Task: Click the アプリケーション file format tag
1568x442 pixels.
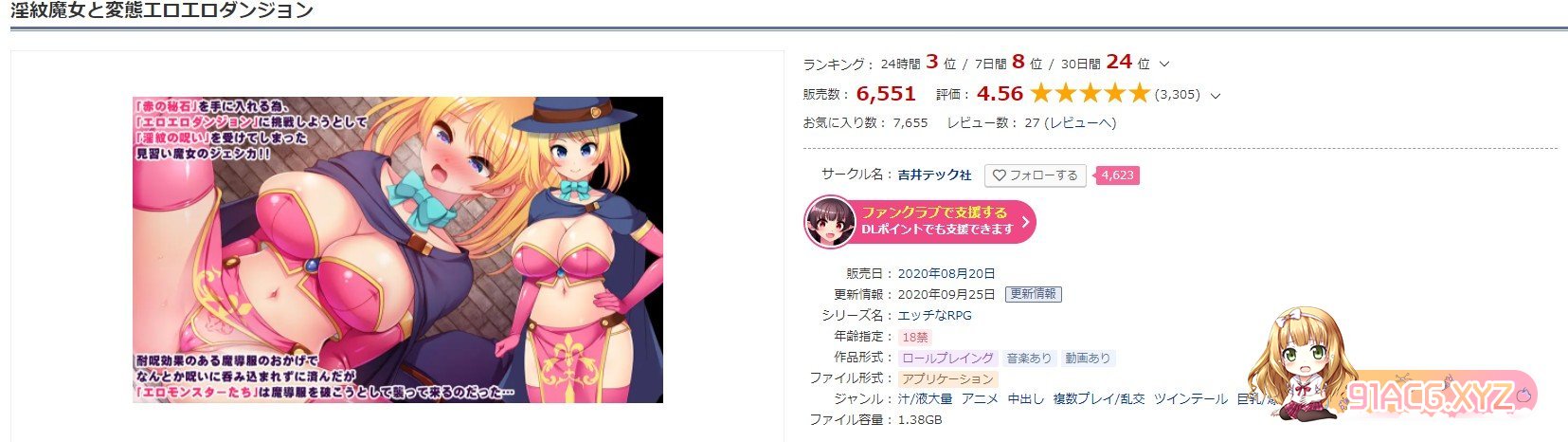Action: pyautogui.click(x=947, y=378)
